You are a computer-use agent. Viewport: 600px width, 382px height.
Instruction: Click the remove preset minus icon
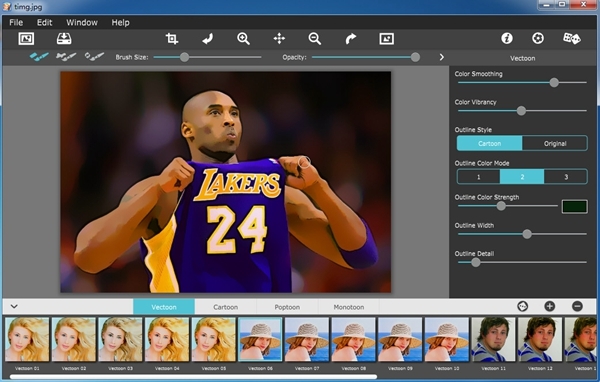tap(577, 306)
